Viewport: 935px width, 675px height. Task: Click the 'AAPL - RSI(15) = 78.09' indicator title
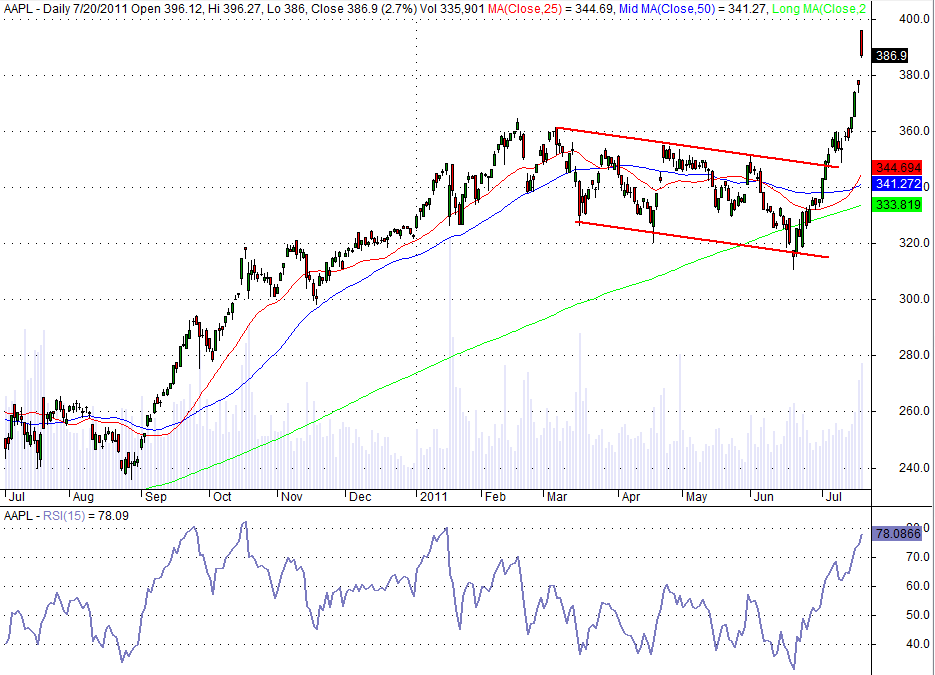(x=66, y=516)
